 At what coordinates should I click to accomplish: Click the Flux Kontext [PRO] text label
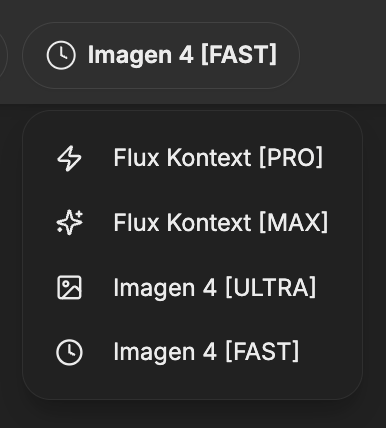point(218,158)
